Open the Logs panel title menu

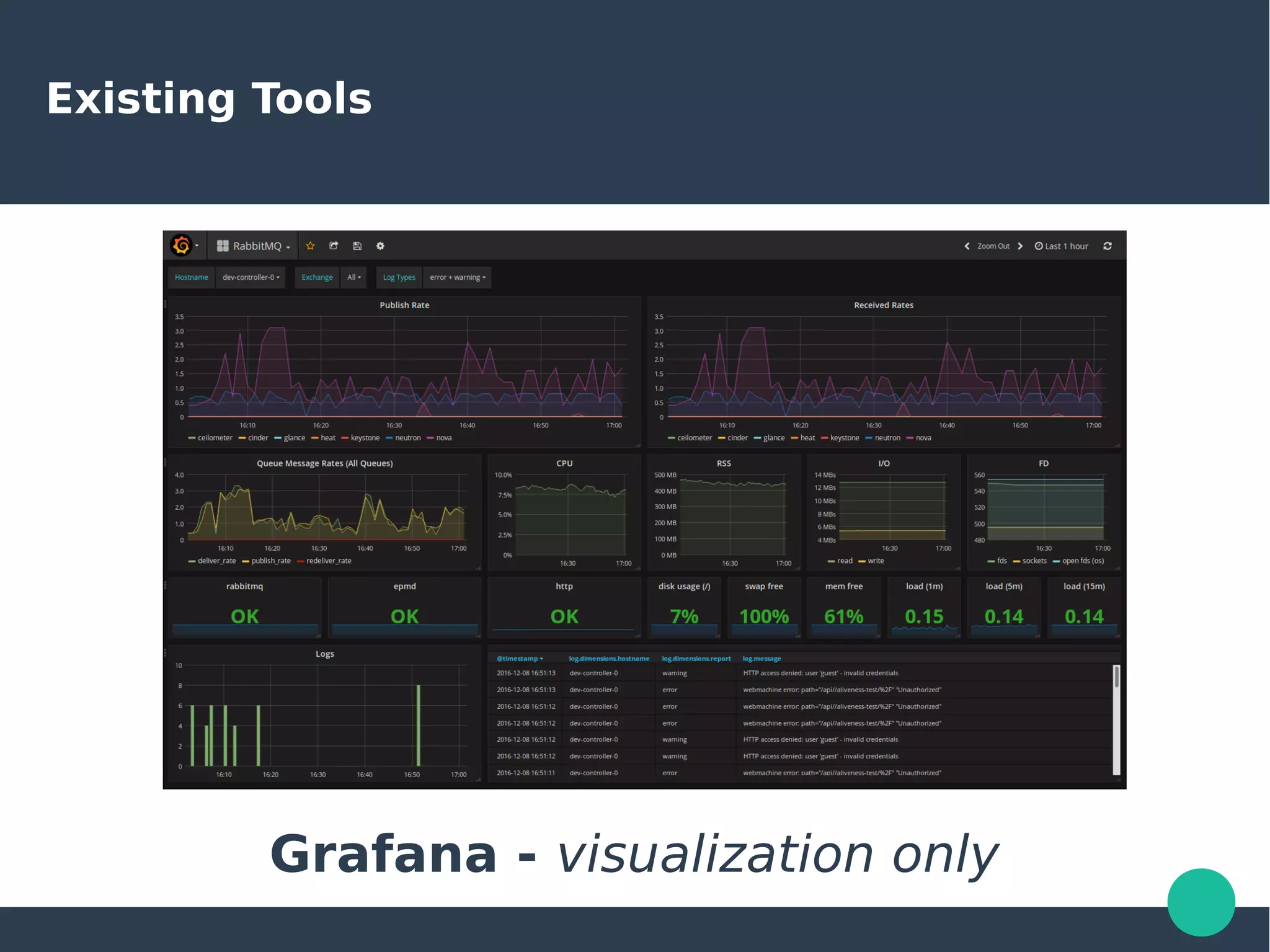point(325,654)
